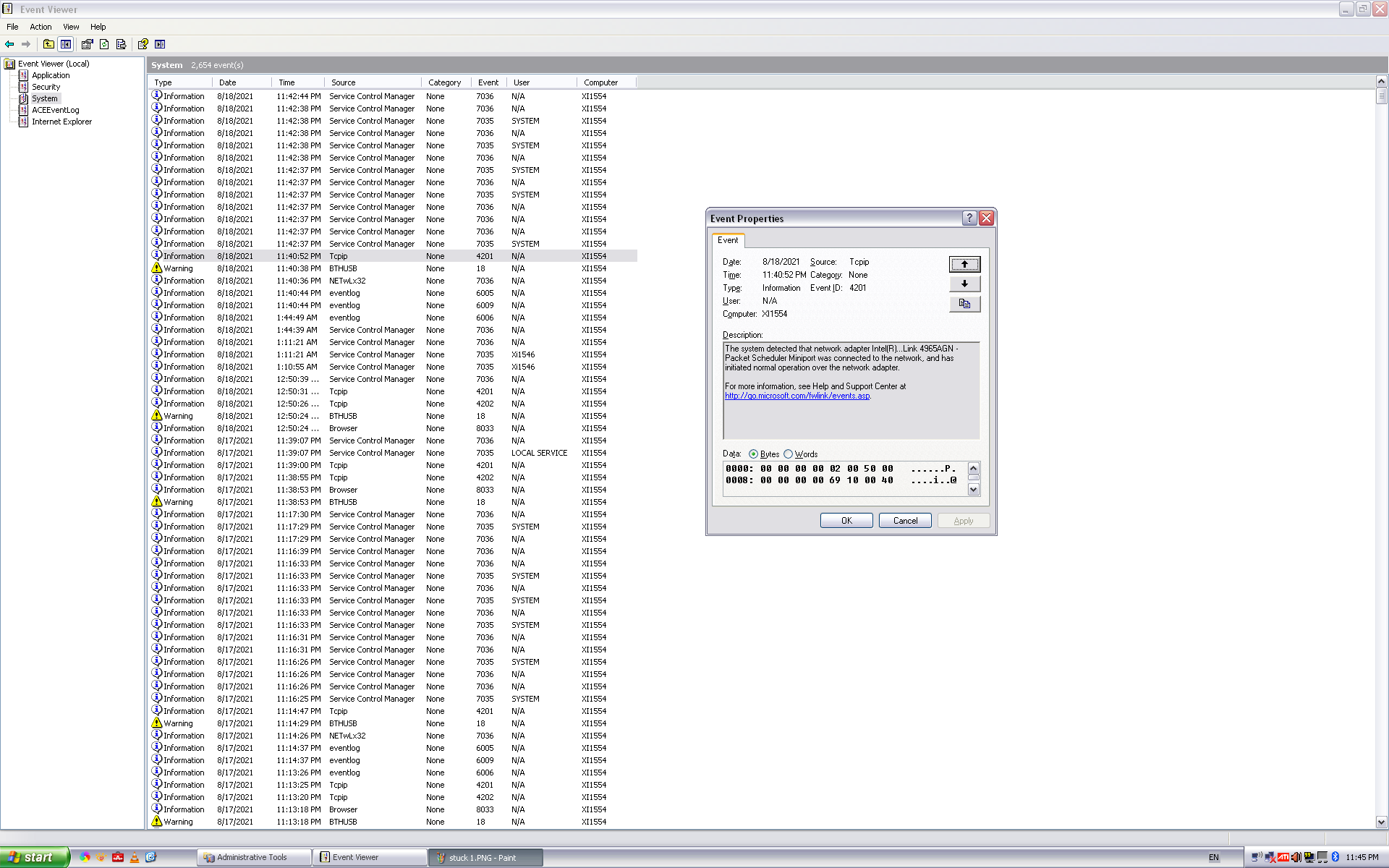Click the Windows start button
This screenshot has height=868, width=1389.
[x=34, y=857]
